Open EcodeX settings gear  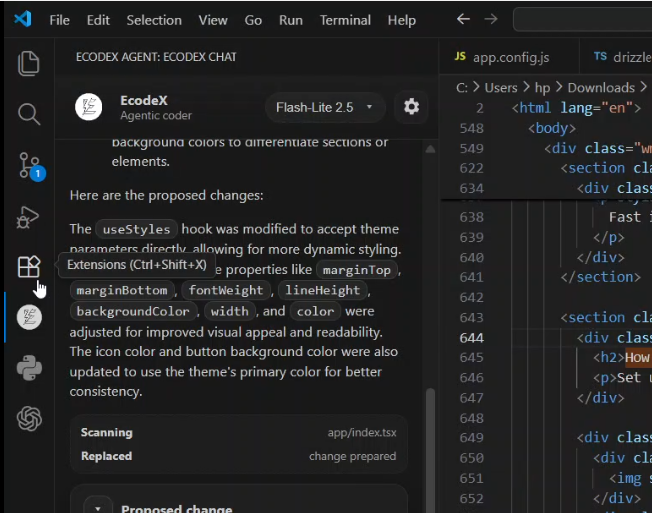click(x=411, y=107)
